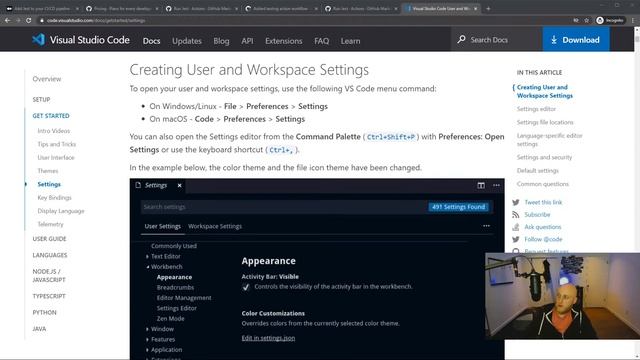Close the Settings editor tab with X
640x360 pixels.
(x=179, y=185)
